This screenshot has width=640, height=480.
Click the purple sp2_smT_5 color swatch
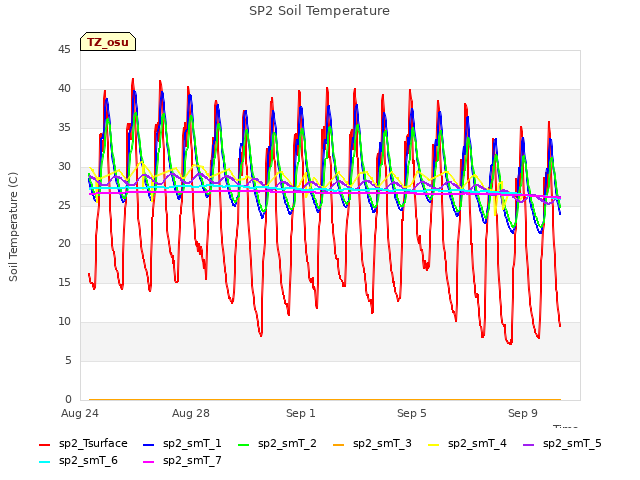(529, 444)
